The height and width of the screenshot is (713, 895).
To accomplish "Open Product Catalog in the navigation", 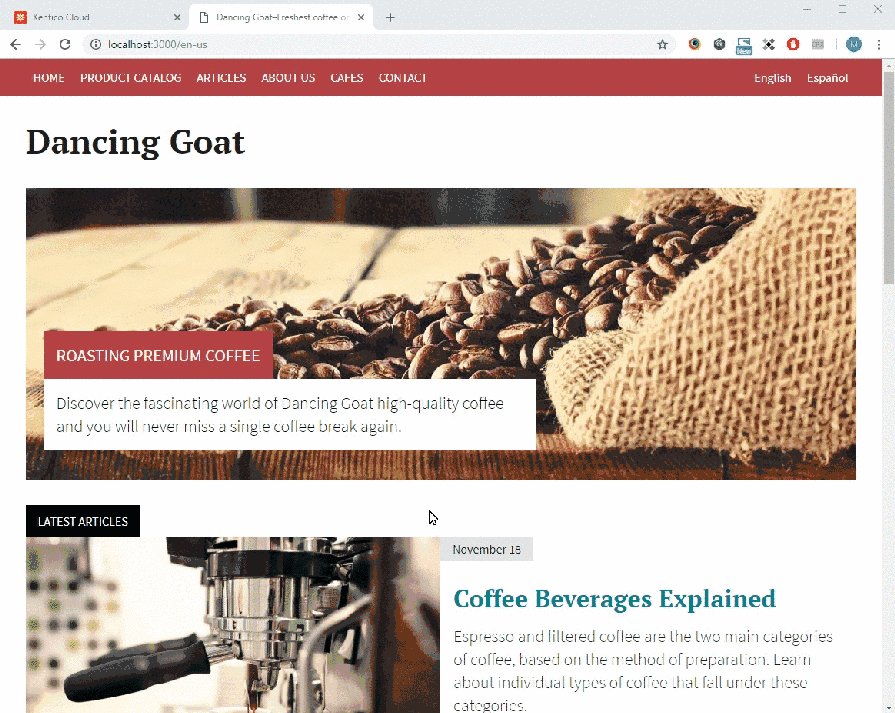I will 131,78.
